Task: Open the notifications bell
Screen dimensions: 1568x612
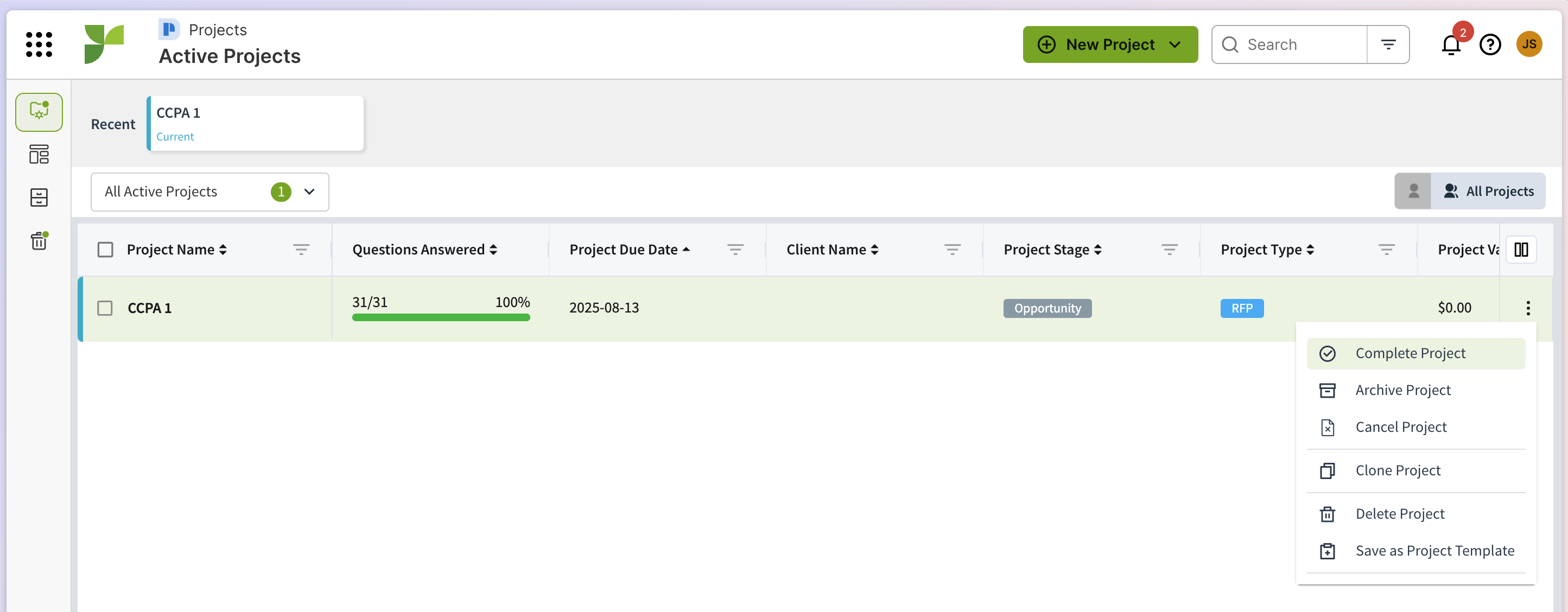Action: coord(1451,44)
